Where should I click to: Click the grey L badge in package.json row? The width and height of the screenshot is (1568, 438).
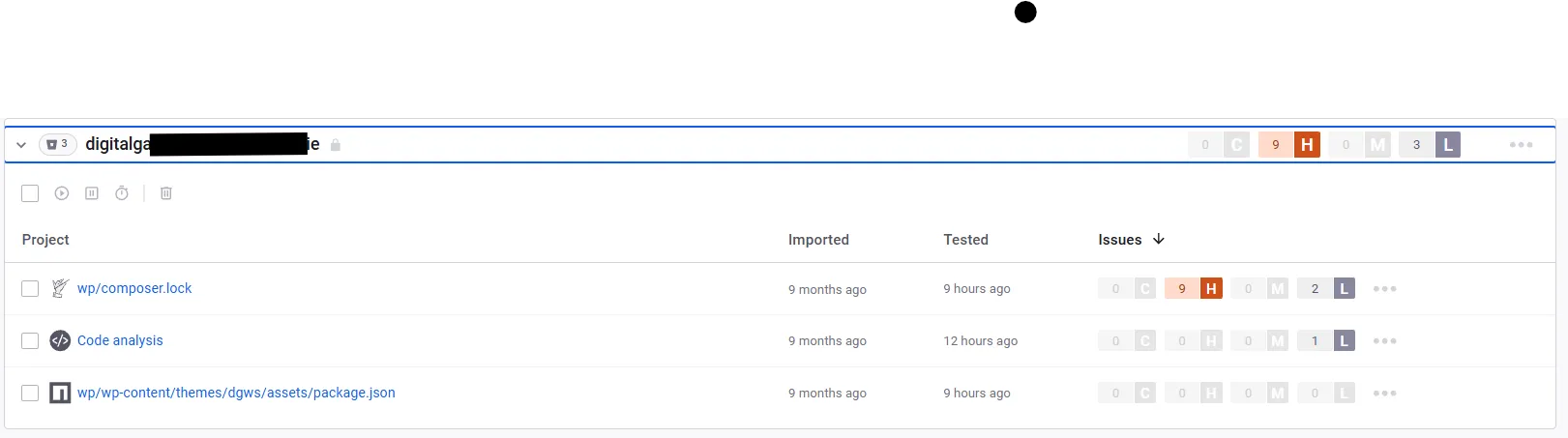pyautogui.click(x=1344, y=393)
